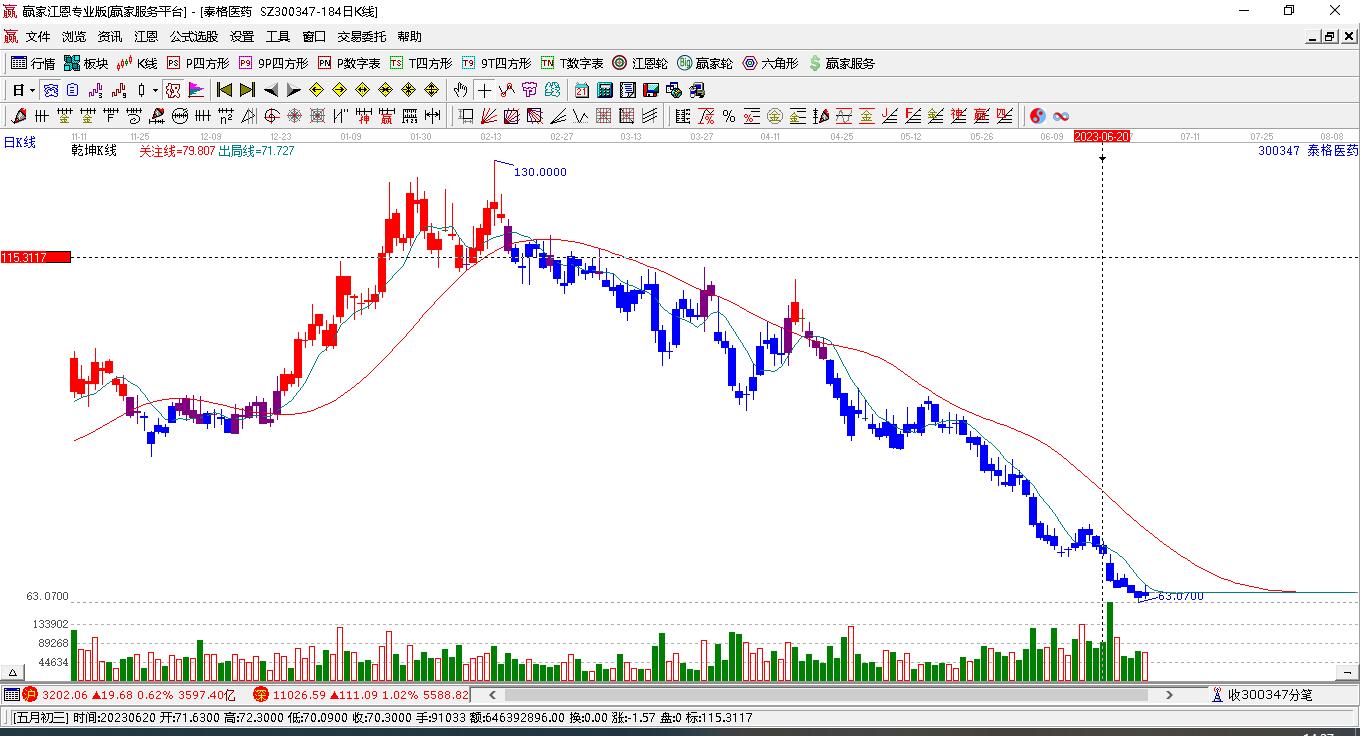Click the 日K线 label

(19, 143)
